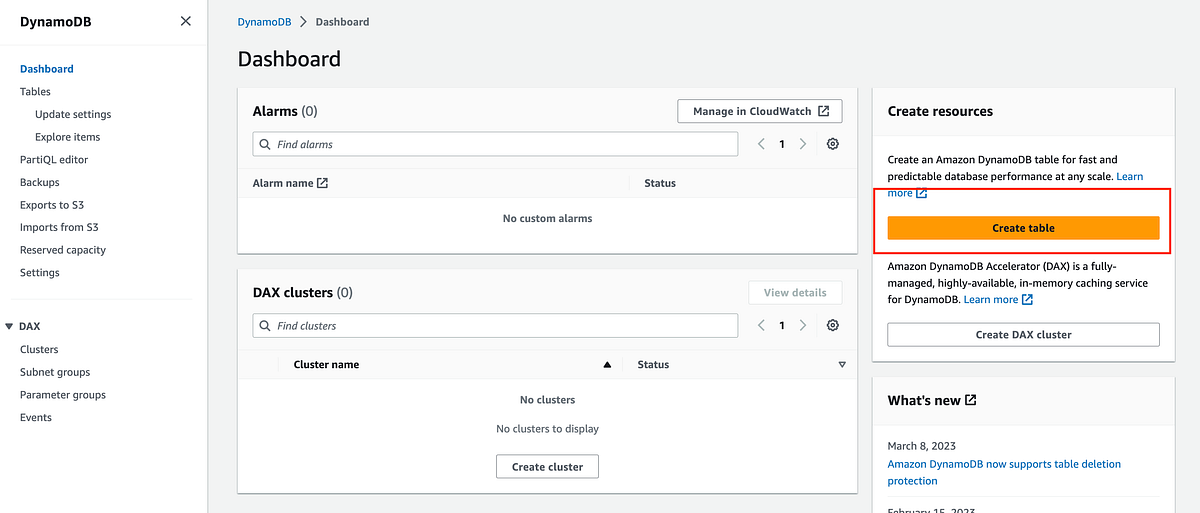This screenshot has height=513, width=1200.
Task: Click the What's new external link icon
Action: click(x=970, y=400)
